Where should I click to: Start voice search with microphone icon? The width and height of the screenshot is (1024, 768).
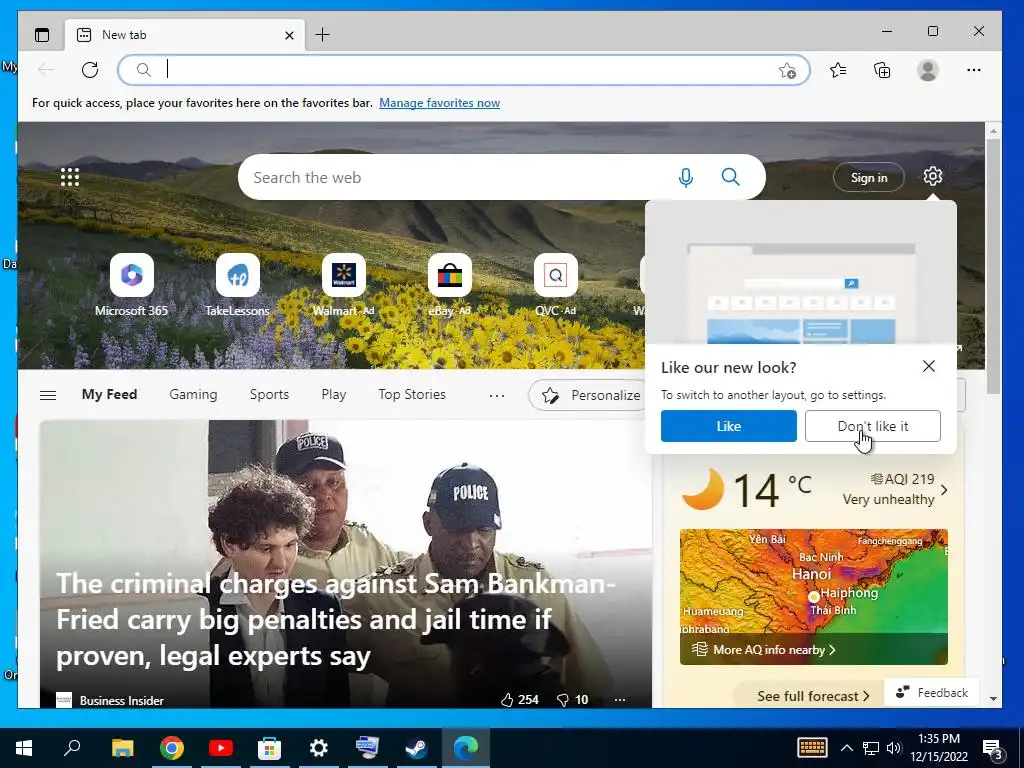pos(686,177)
